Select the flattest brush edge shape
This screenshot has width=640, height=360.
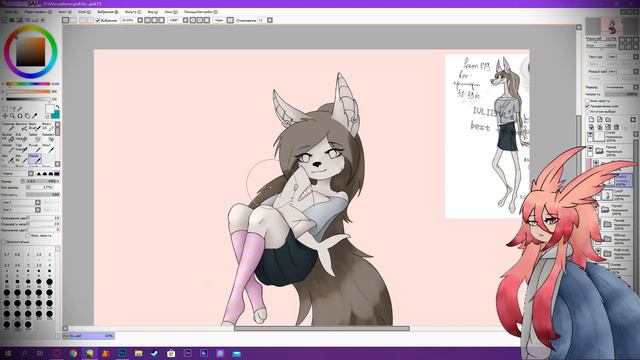(57, 173)
